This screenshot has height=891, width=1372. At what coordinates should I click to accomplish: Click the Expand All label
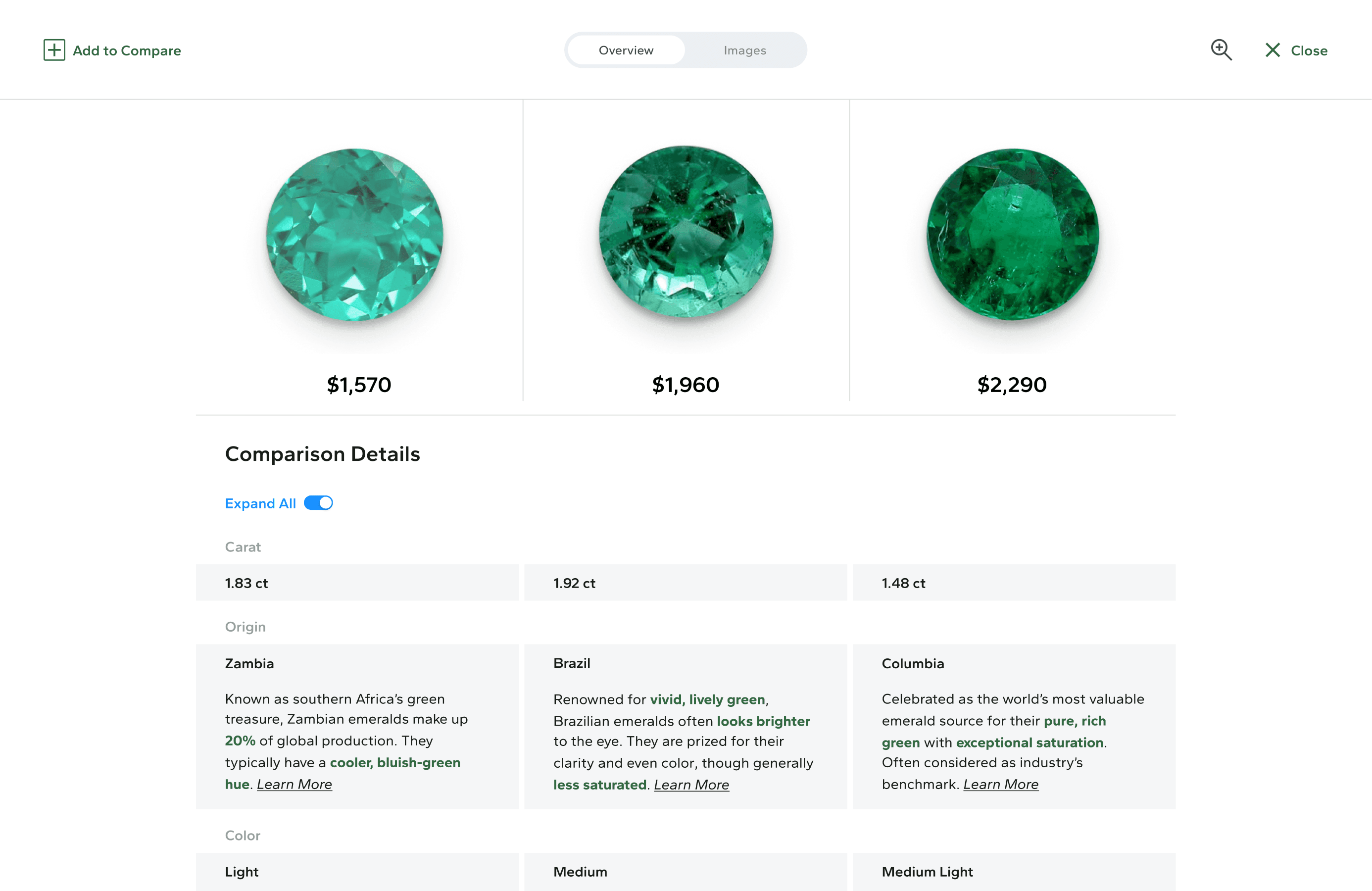[260, 503]
